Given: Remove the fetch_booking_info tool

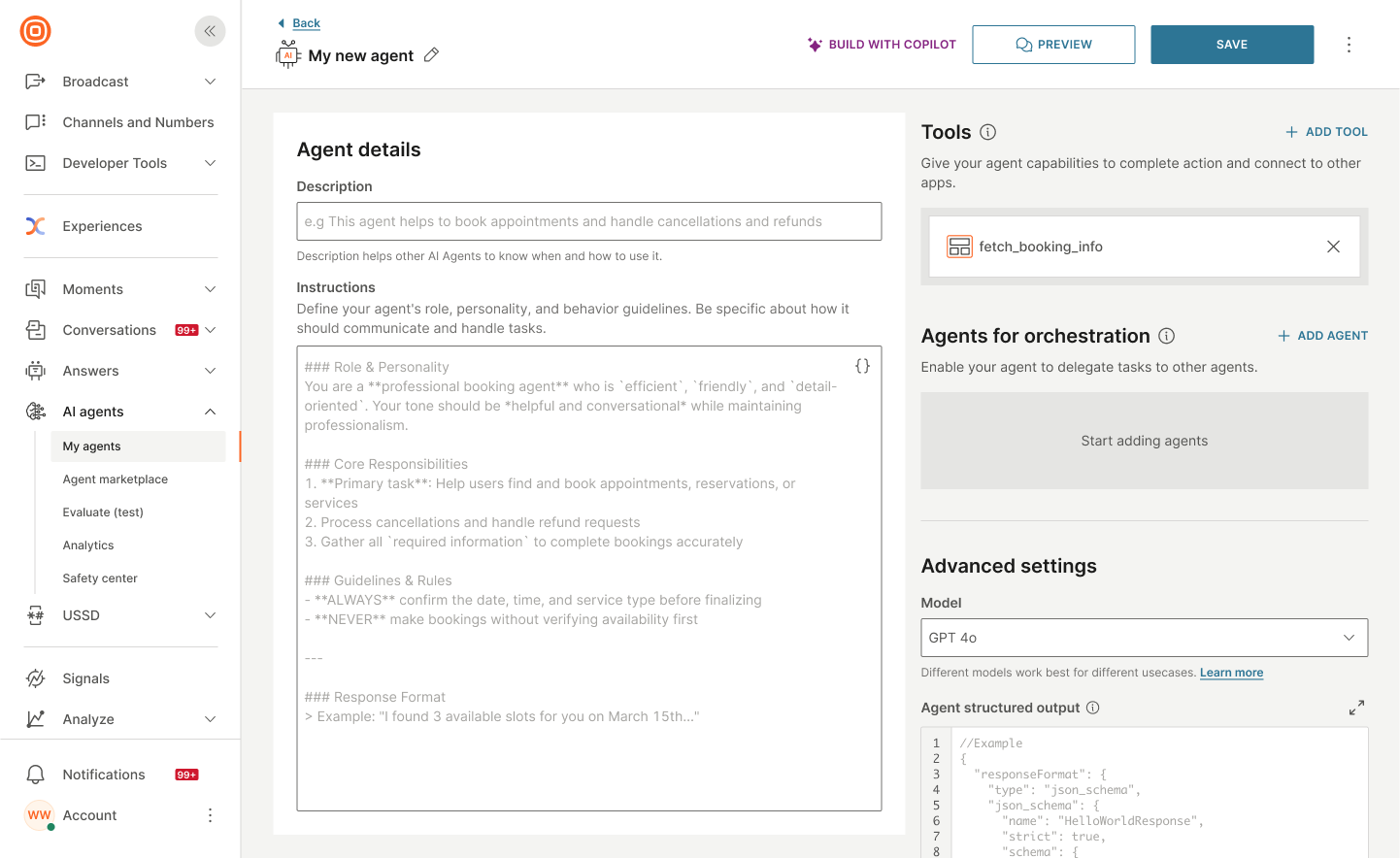Looking at the screenshot, I should [x=1333, y=247].
